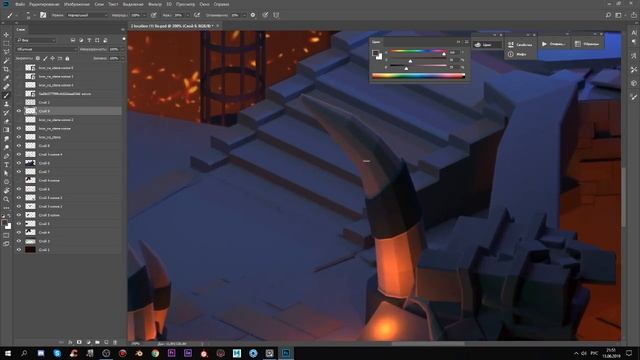
Task: Add a layer style with the fx button
Action: (70, 342)
